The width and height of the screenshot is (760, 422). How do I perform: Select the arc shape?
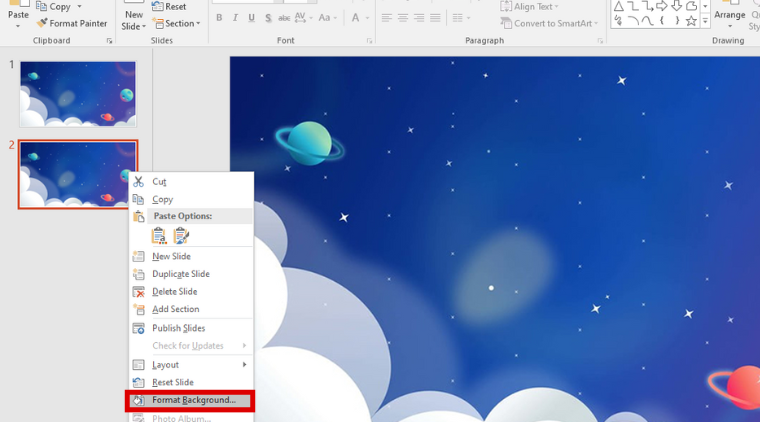pyautogui.click(x=633, y=21)
